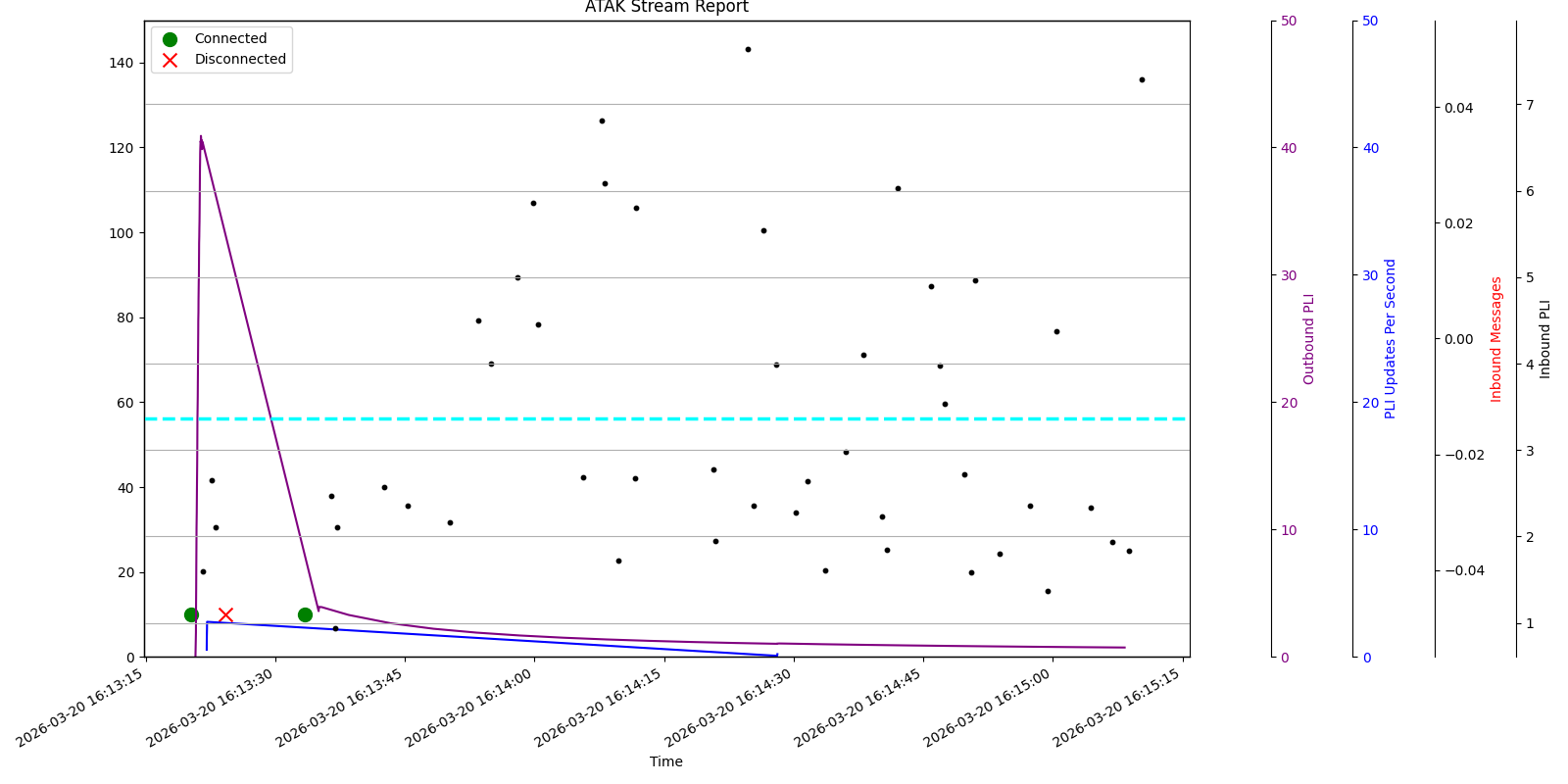Image resolution: width=1568 pixels, height=784 pixels.
Task: Click the Connected text in the legend
Action: [x=230, y=39]
